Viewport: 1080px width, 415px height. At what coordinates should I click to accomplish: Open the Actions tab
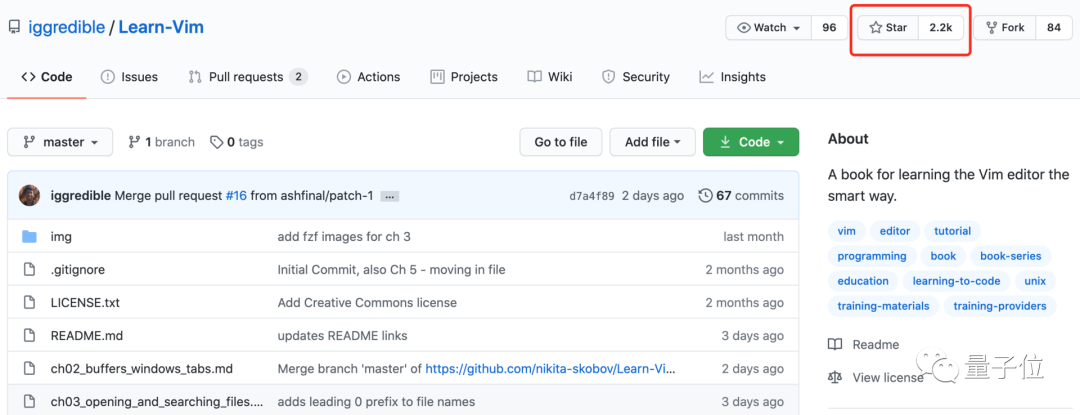pyautogui.click(x=368, y=77)
